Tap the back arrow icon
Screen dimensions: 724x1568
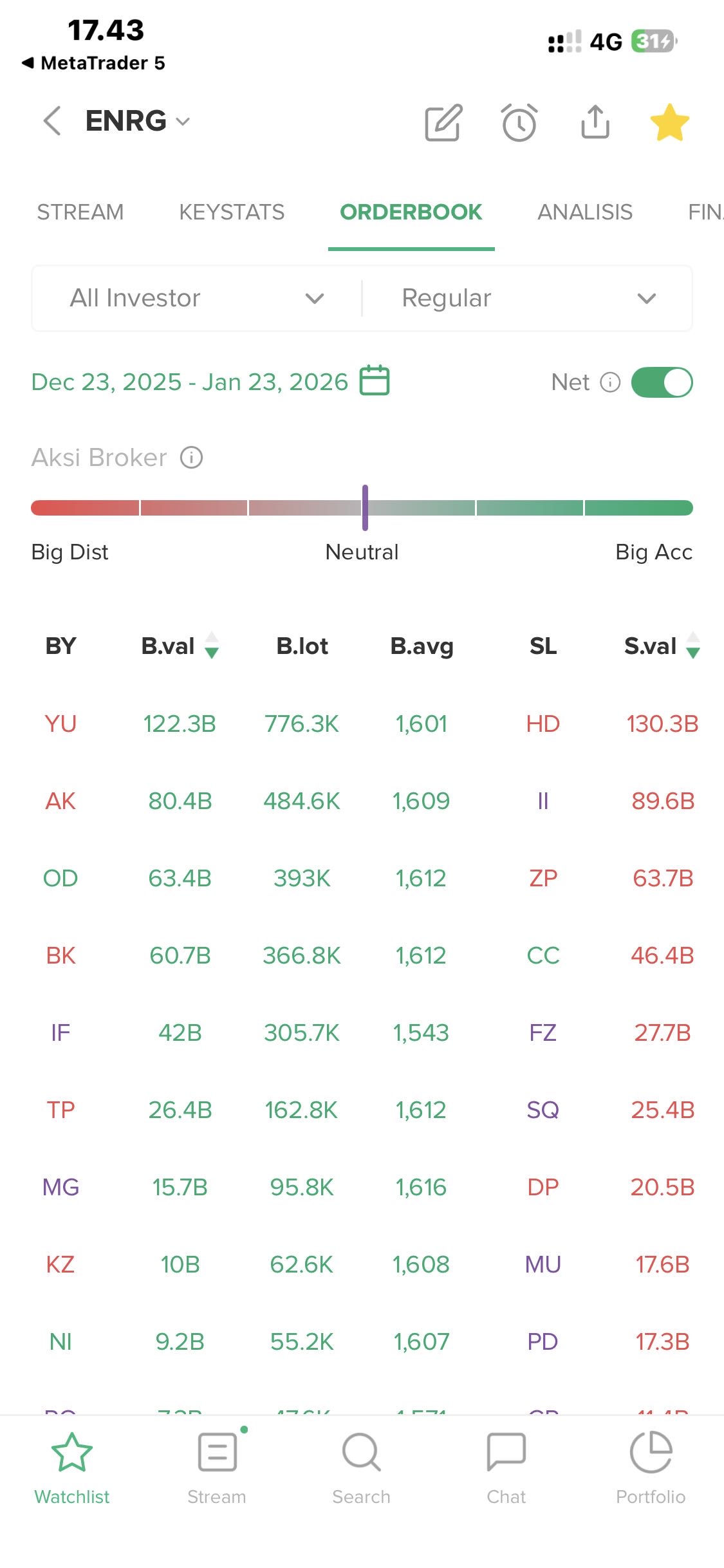[x=52, y=121]
